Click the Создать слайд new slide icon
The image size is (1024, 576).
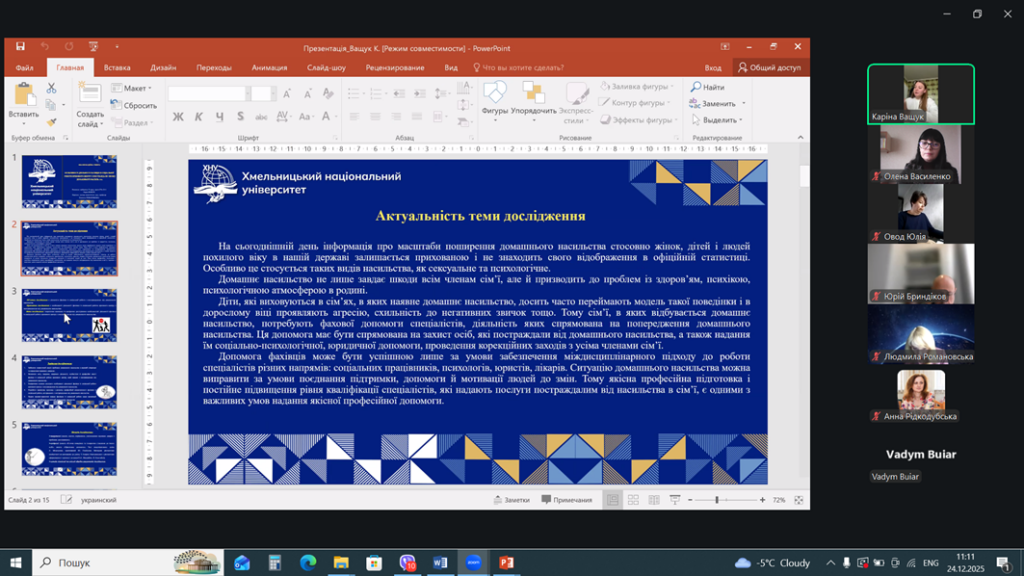tap(90, 98)
